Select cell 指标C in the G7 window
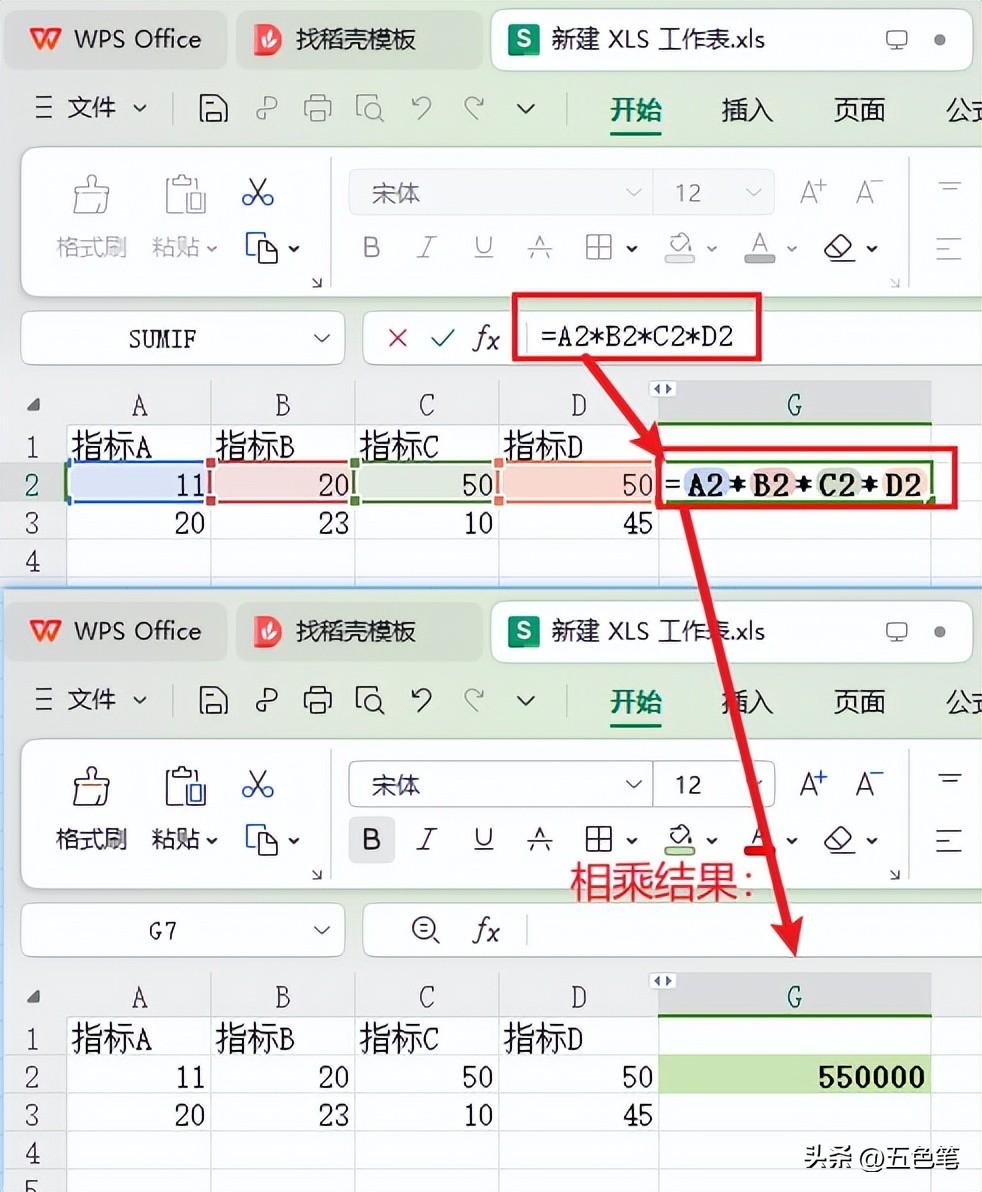 click(x=426, y=1038)
